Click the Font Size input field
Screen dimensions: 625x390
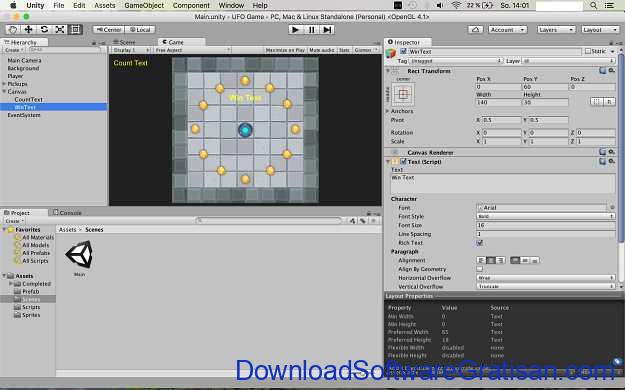(545, 225)
